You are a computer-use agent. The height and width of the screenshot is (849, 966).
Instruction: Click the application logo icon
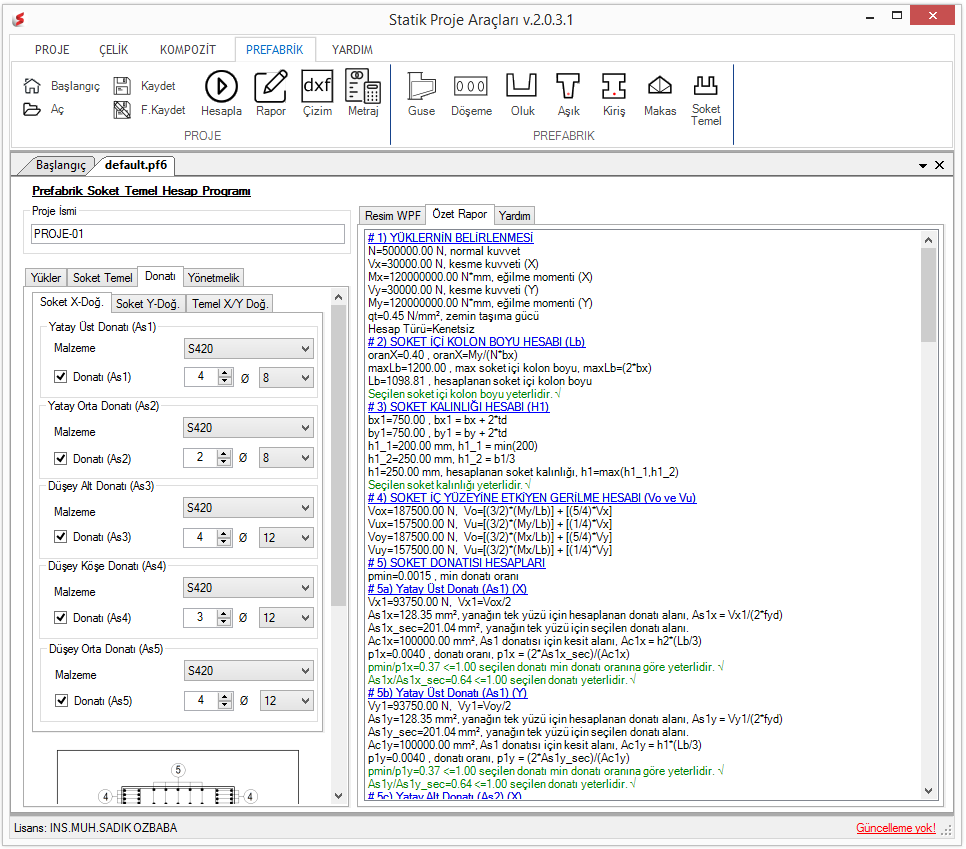click(19, 20)
